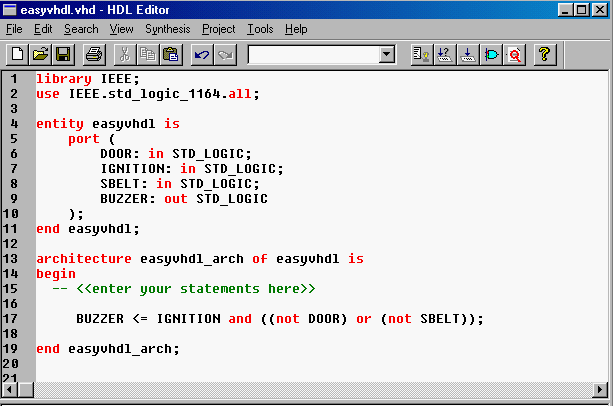
Task: Open the Project menu
Action: click(x=219, y=29)
